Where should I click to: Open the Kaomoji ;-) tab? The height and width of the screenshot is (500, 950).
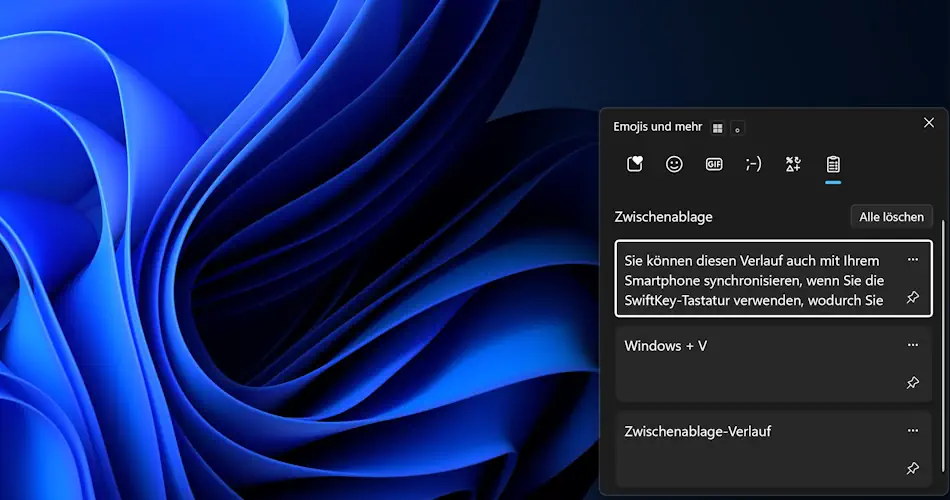pos(753,164)
